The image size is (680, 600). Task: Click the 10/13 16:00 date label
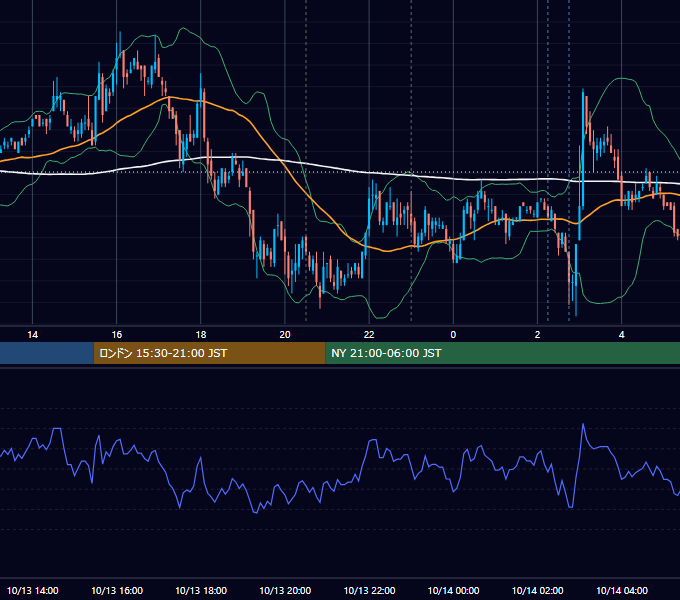117,590
